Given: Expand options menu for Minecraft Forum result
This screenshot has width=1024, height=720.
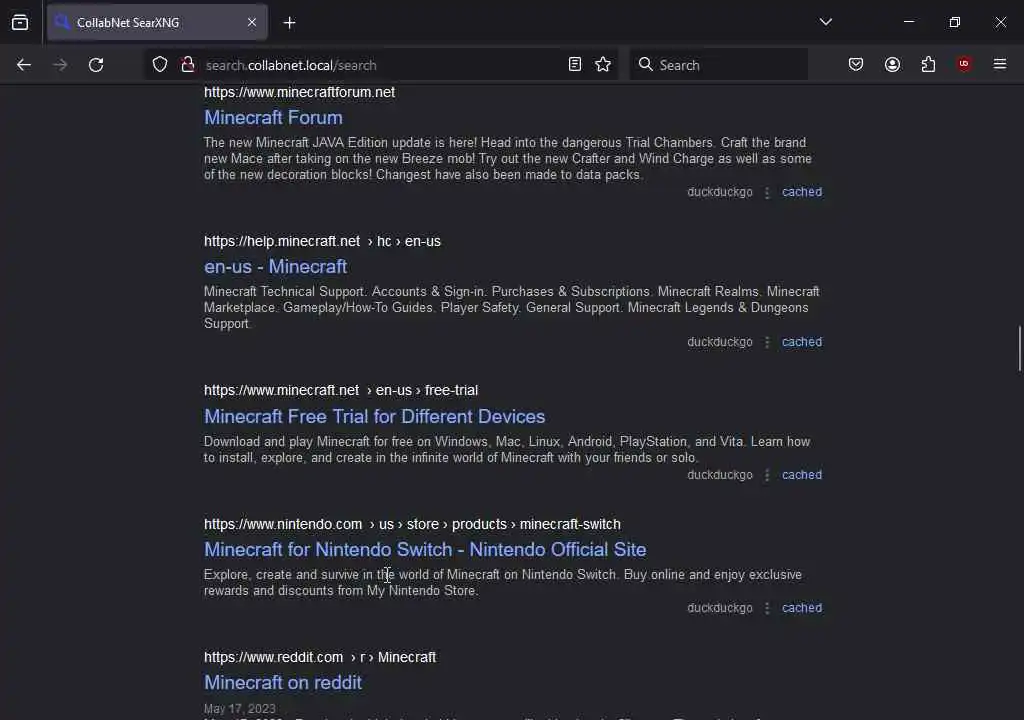Looking at the screenshot, I should click(767, 193).
